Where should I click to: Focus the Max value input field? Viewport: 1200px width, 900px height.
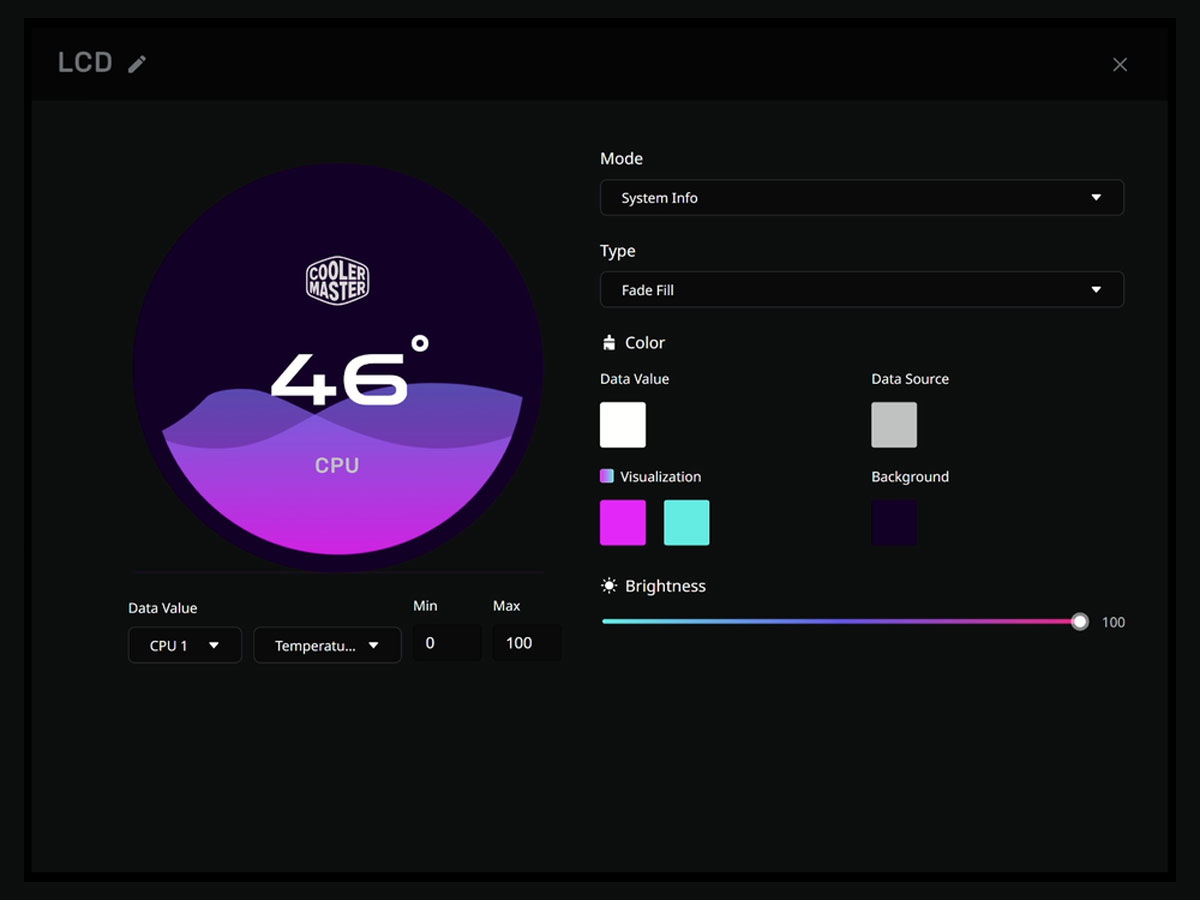coord(525,643)
